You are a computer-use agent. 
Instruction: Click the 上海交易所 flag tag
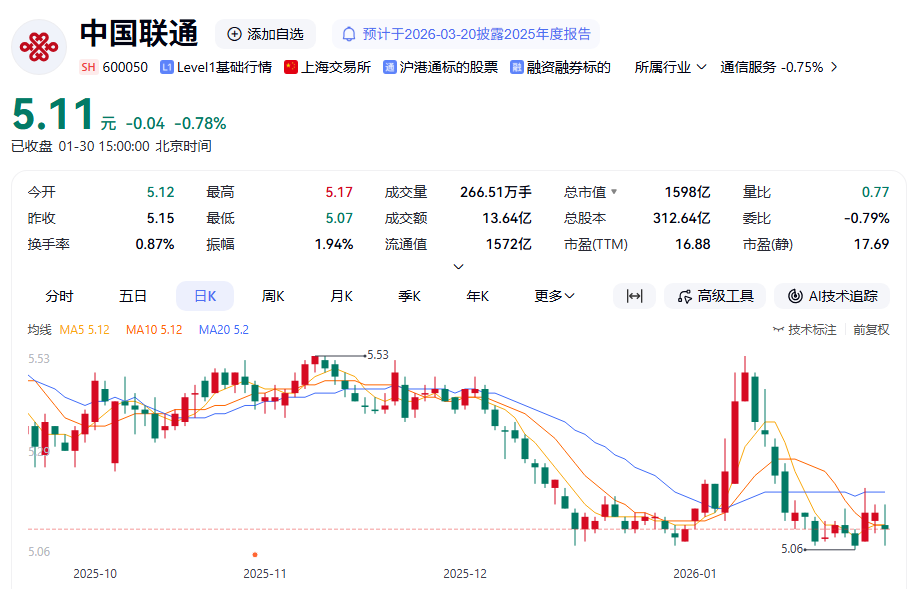tap(327, 67)
